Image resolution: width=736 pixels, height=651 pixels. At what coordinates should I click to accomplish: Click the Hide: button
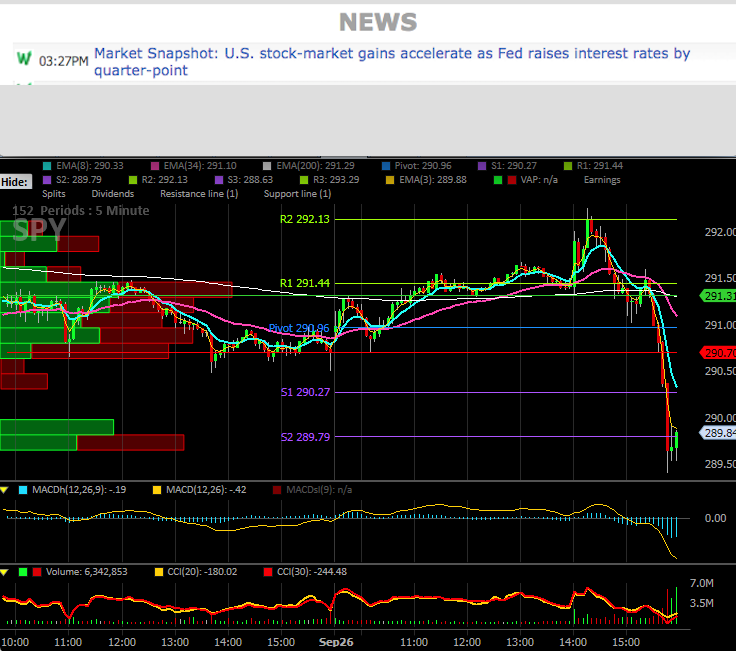click(15, 182)
